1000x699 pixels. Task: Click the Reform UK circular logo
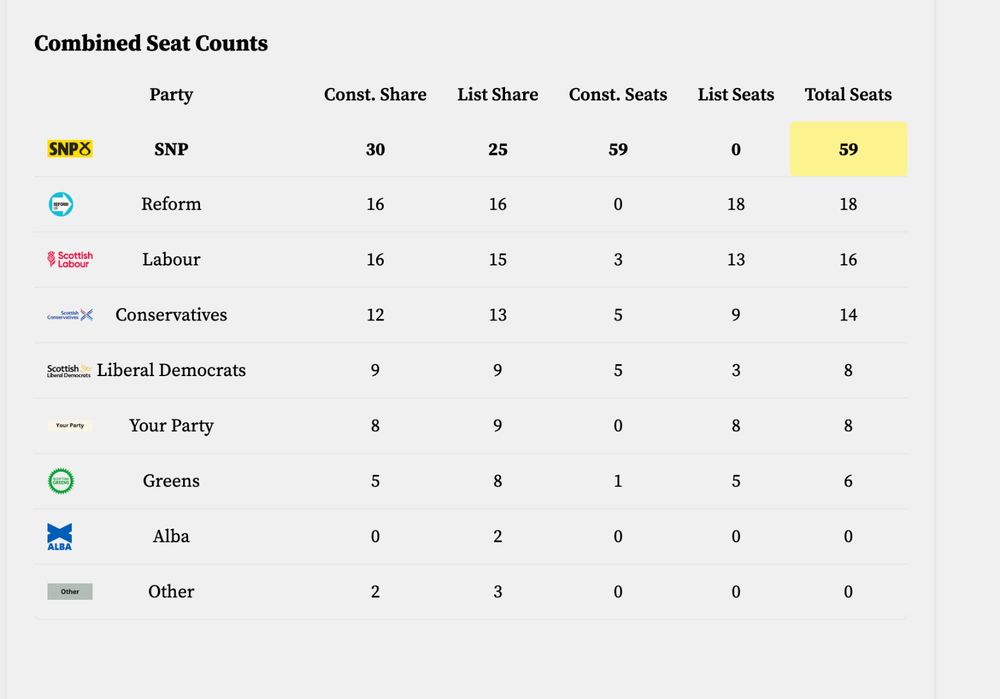(x=61, y=204)
